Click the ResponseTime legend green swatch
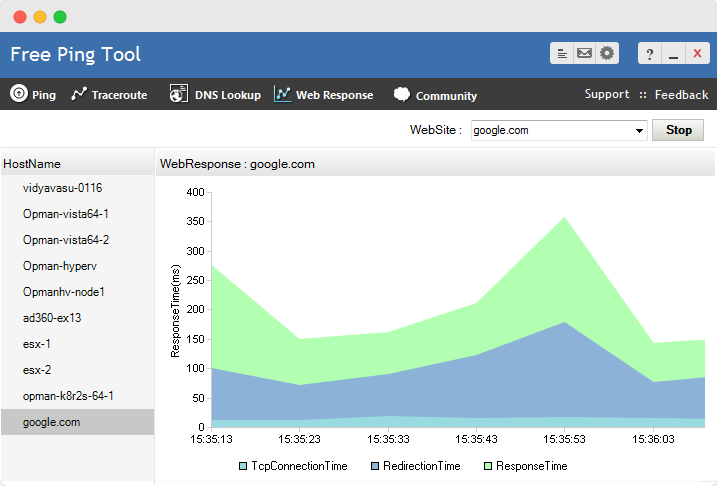Viewport: 717px width, 486px height. click(488, 466)
